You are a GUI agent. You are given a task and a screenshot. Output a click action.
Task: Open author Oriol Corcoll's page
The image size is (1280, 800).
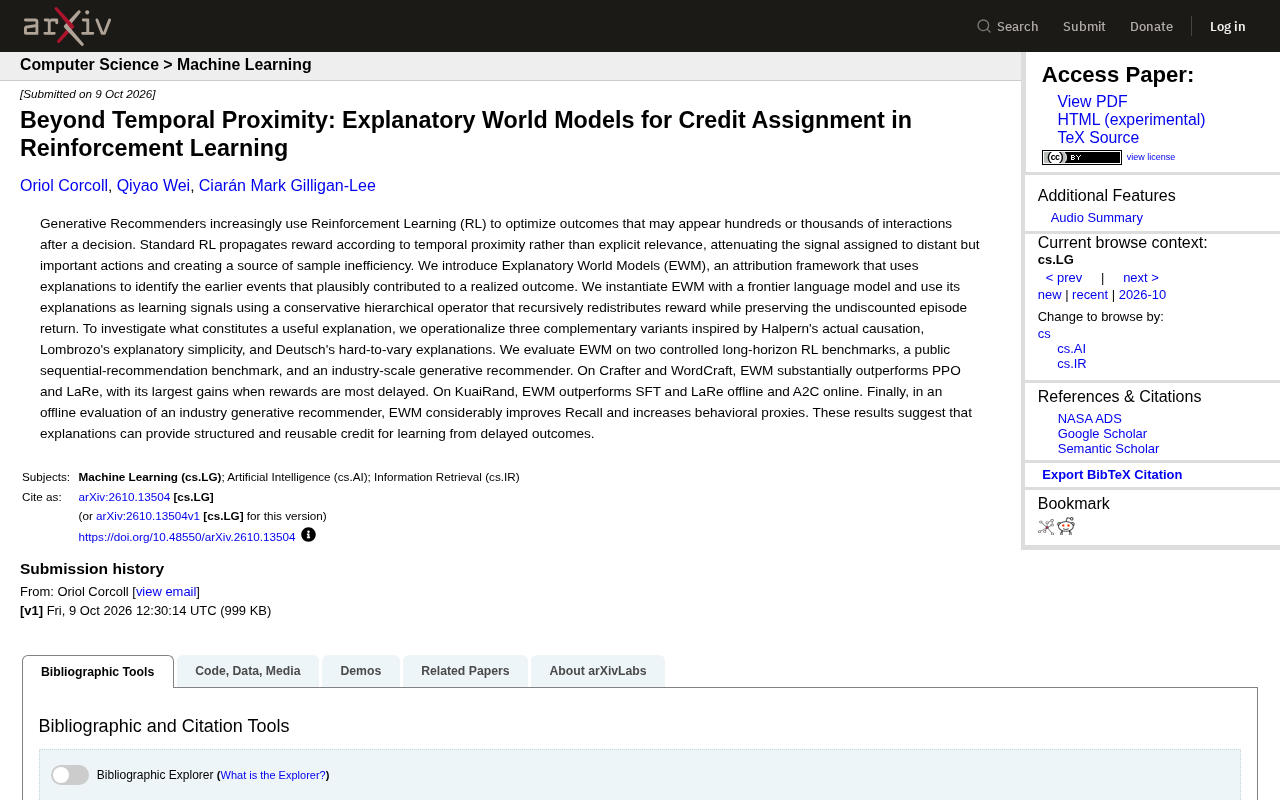[x=64, y=186]
